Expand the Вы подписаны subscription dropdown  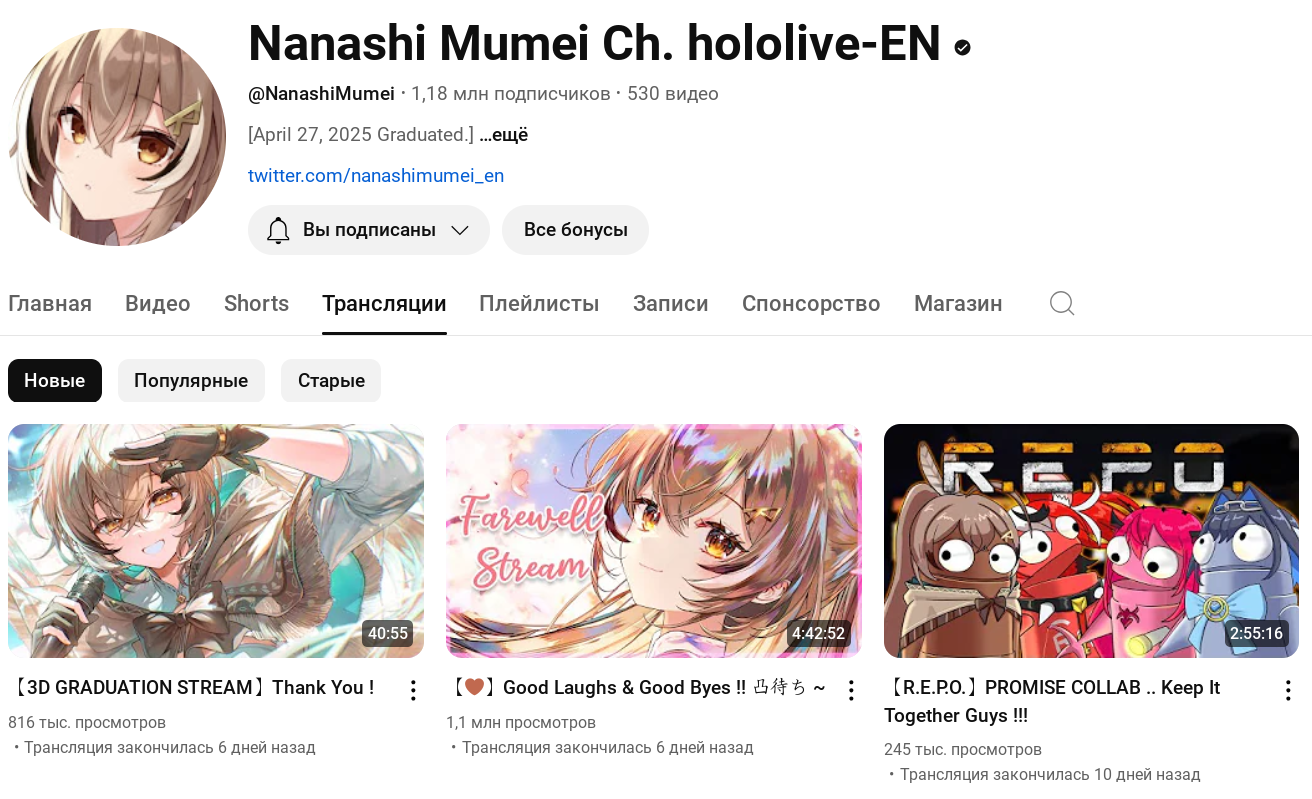(369, 230)
